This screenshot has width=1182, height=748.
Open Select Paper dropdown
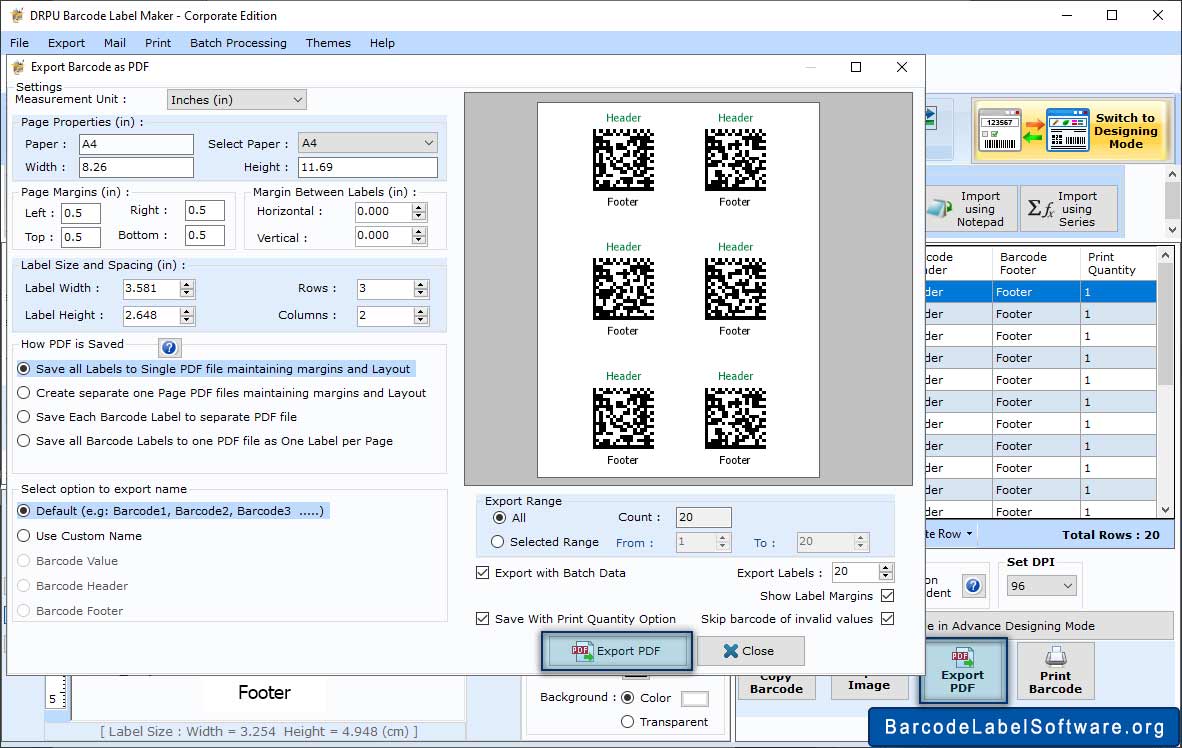[368, 143]
